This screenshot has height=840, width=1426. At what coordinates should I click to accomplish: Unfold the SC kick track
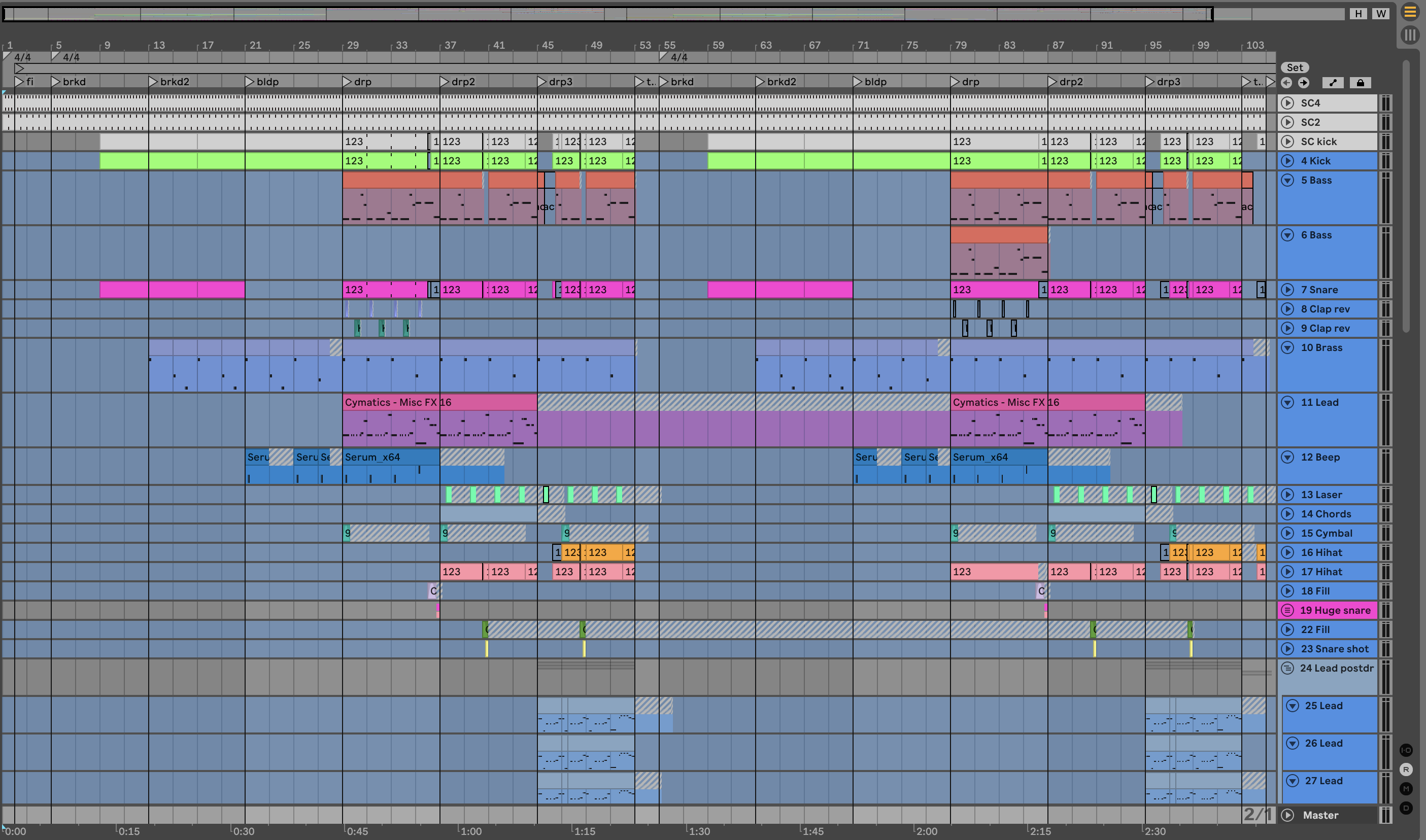(1287, 142)
